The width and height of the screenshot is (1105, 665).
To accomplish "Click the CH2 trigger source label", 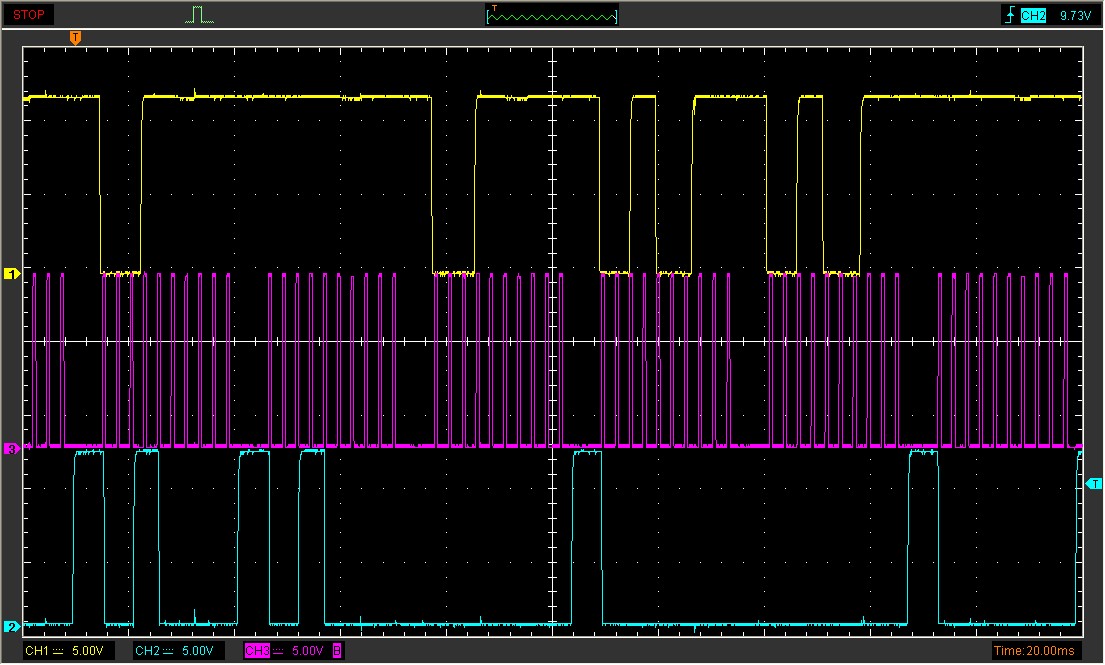I will [1032, 15].
